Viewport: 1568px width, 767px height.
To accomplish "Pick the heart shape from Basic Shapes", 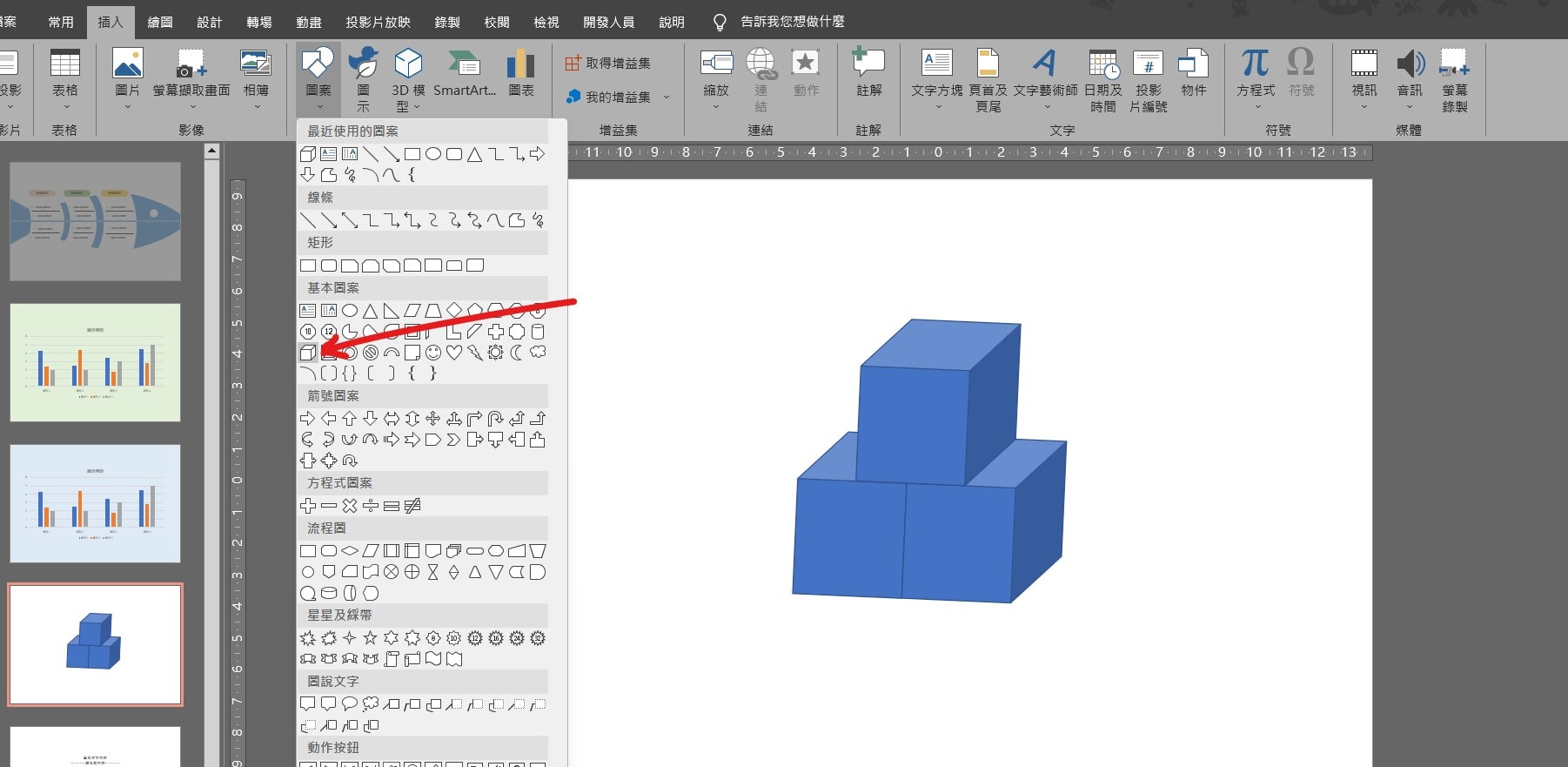I will point(454,353).
